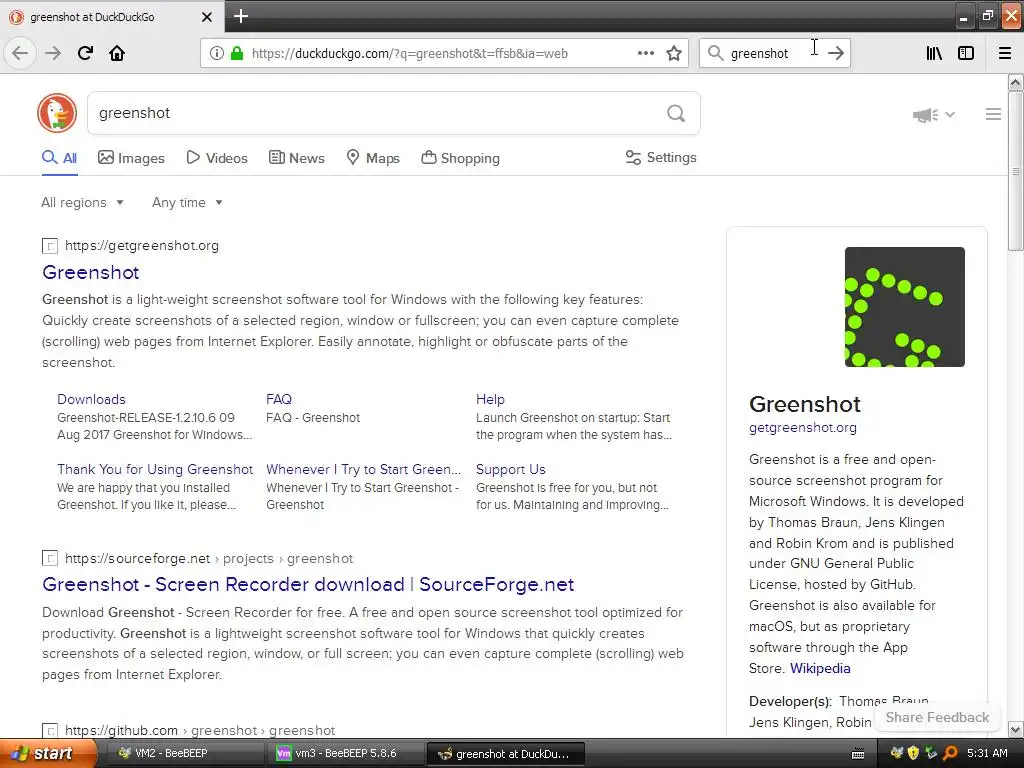This screenshot has height=768, width=1024.
Task: Open Greenshot SourceForge.net result title
Action: [x=308, y=584]
